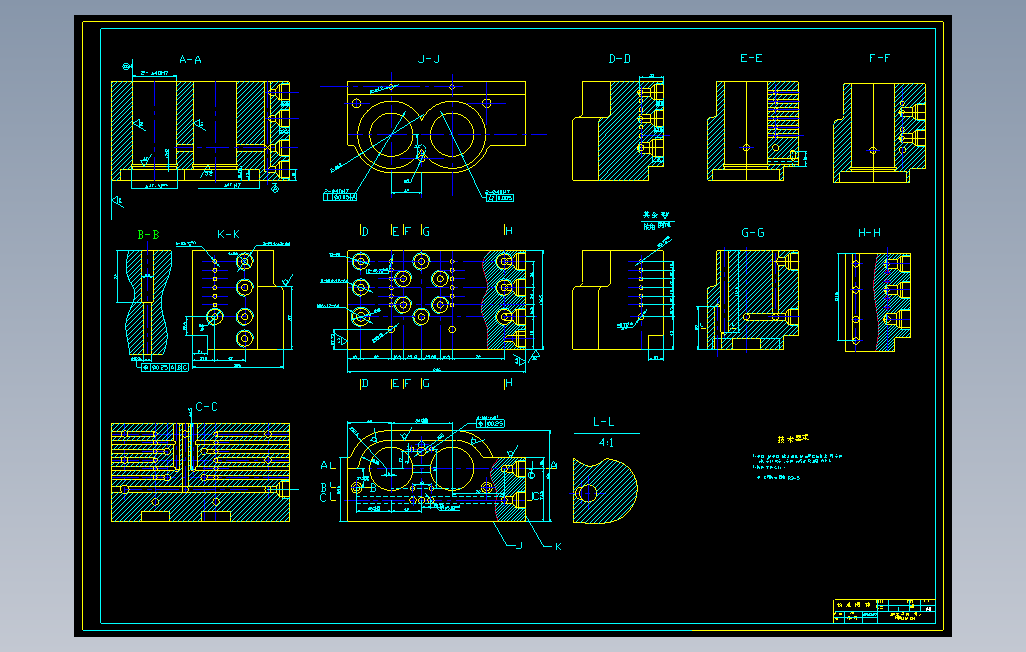Click the "E-E" section view title

click(x=751, y=58)
